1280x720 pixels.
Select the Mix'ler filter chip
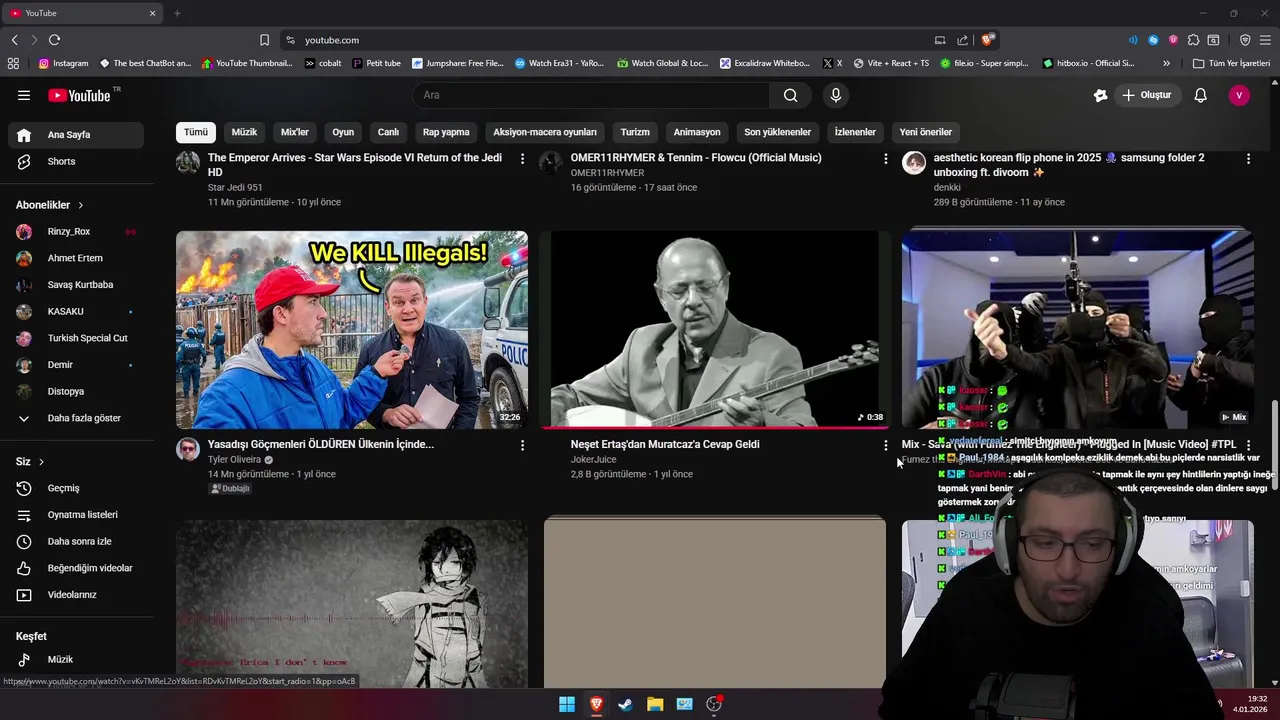pos(295,132)
